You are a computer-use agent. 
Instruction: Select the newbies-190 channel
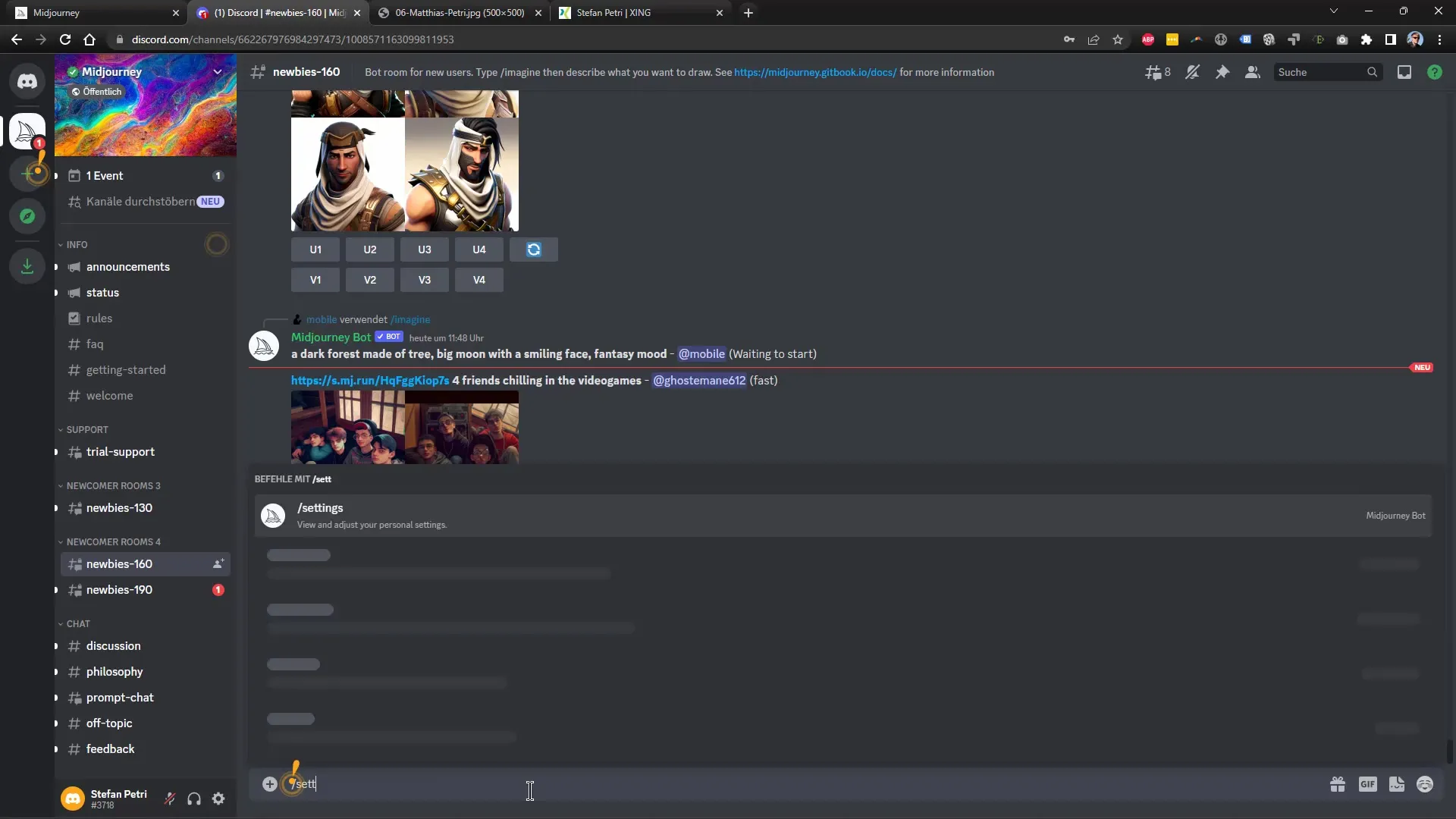[119, 589]
